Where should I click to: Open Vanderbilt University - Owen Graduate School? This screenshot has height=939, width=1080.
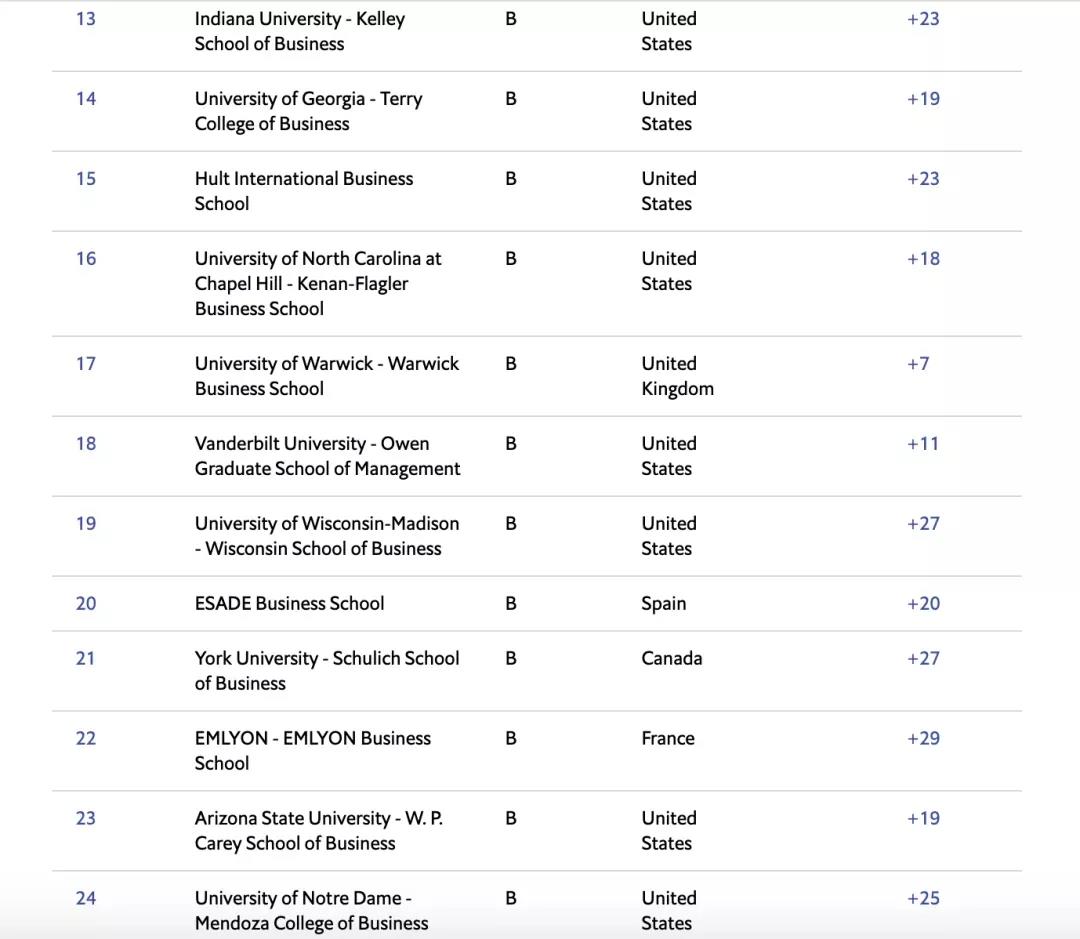click(327, 456)
